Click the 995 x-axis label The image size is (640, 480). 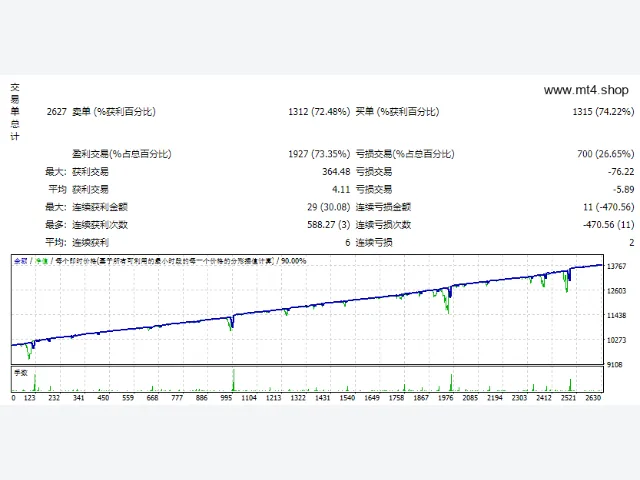pyautogui.click(x=226, y=398)
